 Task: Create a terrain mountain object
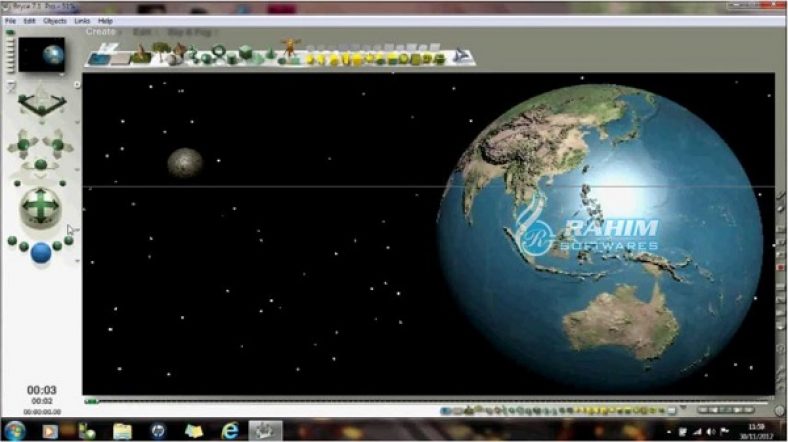[141, 55]
